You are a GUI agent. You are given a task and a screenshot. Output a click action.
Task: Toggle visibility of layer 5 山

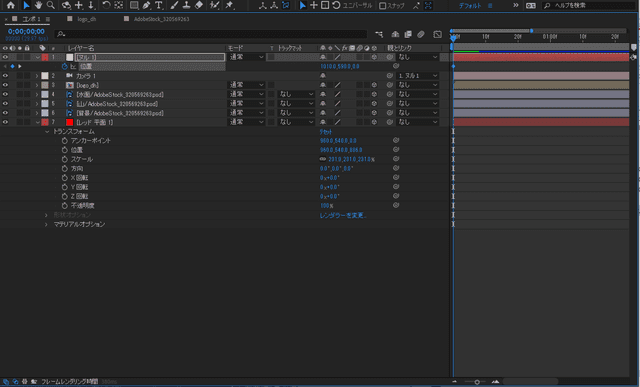point(5,104)
